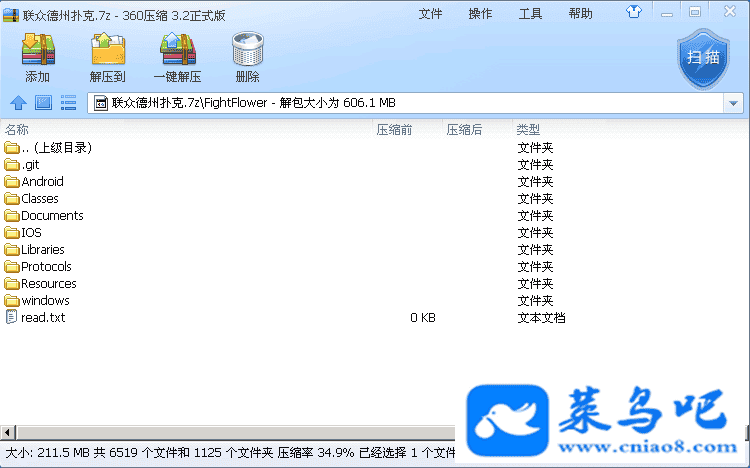Viewport: 750px width, 468px height.
Task: Click the horizontal scrollbar track
Action: (236, 433)
